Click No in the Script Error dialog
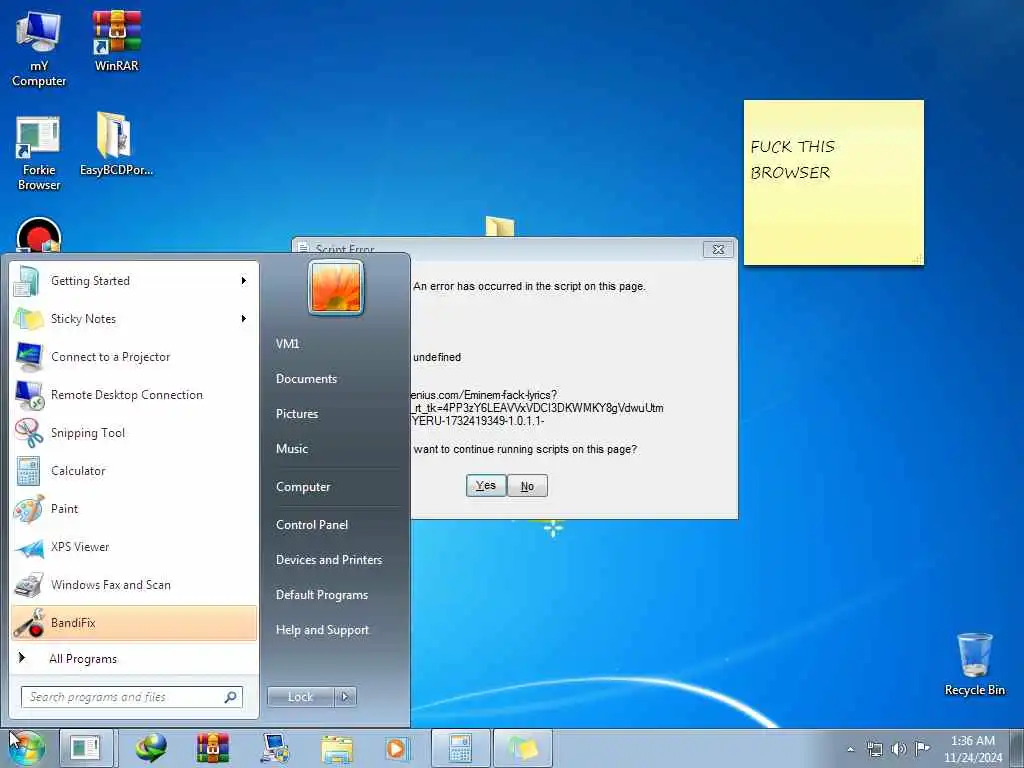Viewport: 1024px width, 768px height. pos(527,485)
